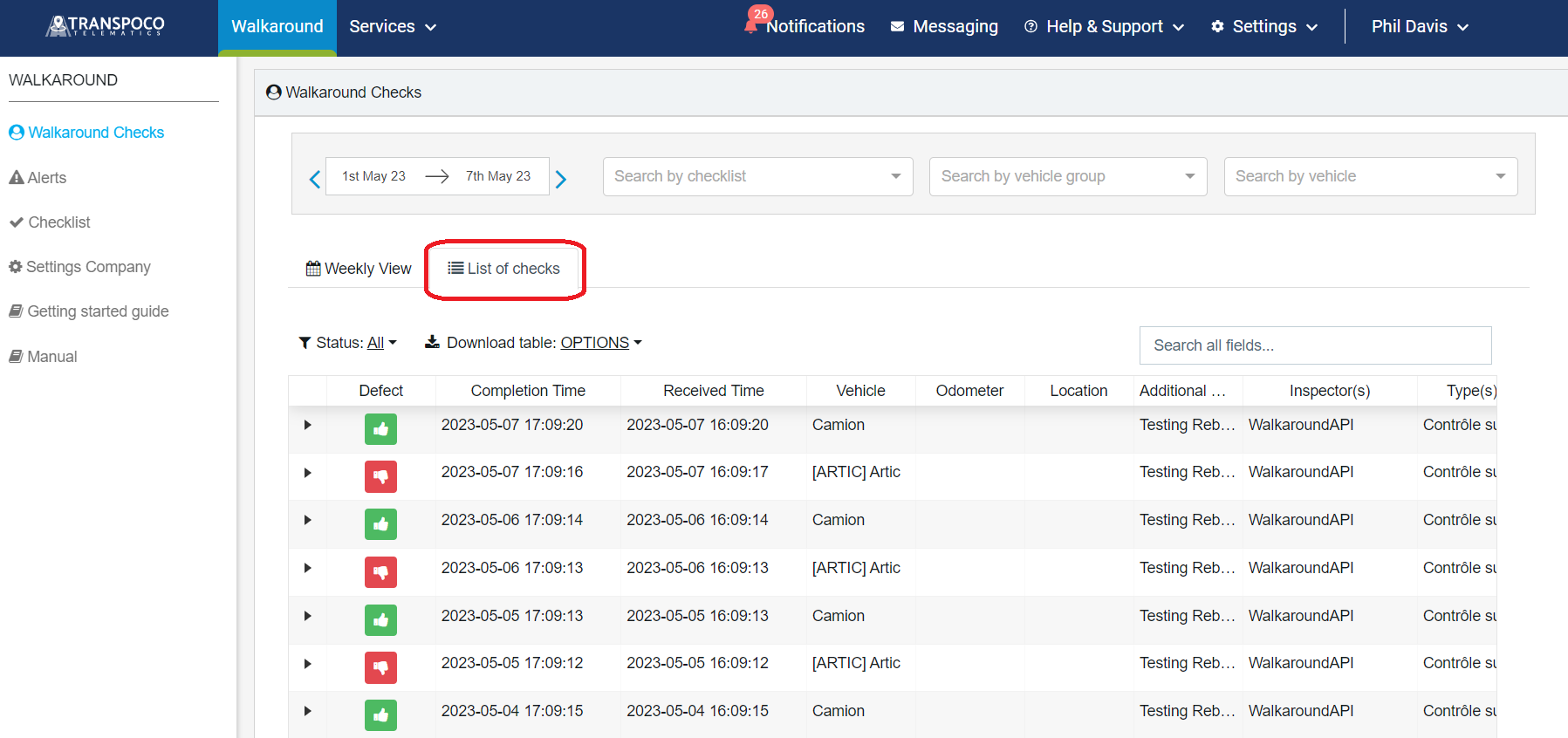This screenshot has width=1568, height=738.
Task: Click green thumbs-up for 2023-05-04 17:09:15 check
Action: coord(380,715)
